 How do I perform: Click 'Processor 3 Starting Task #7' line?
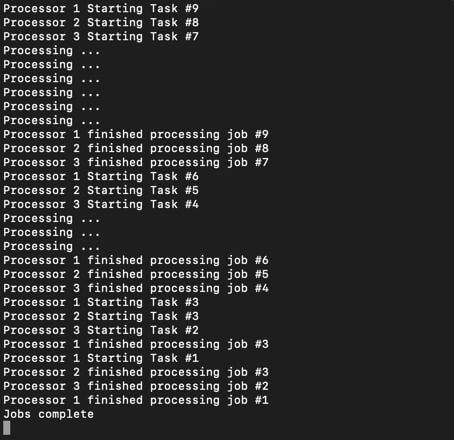101,36
